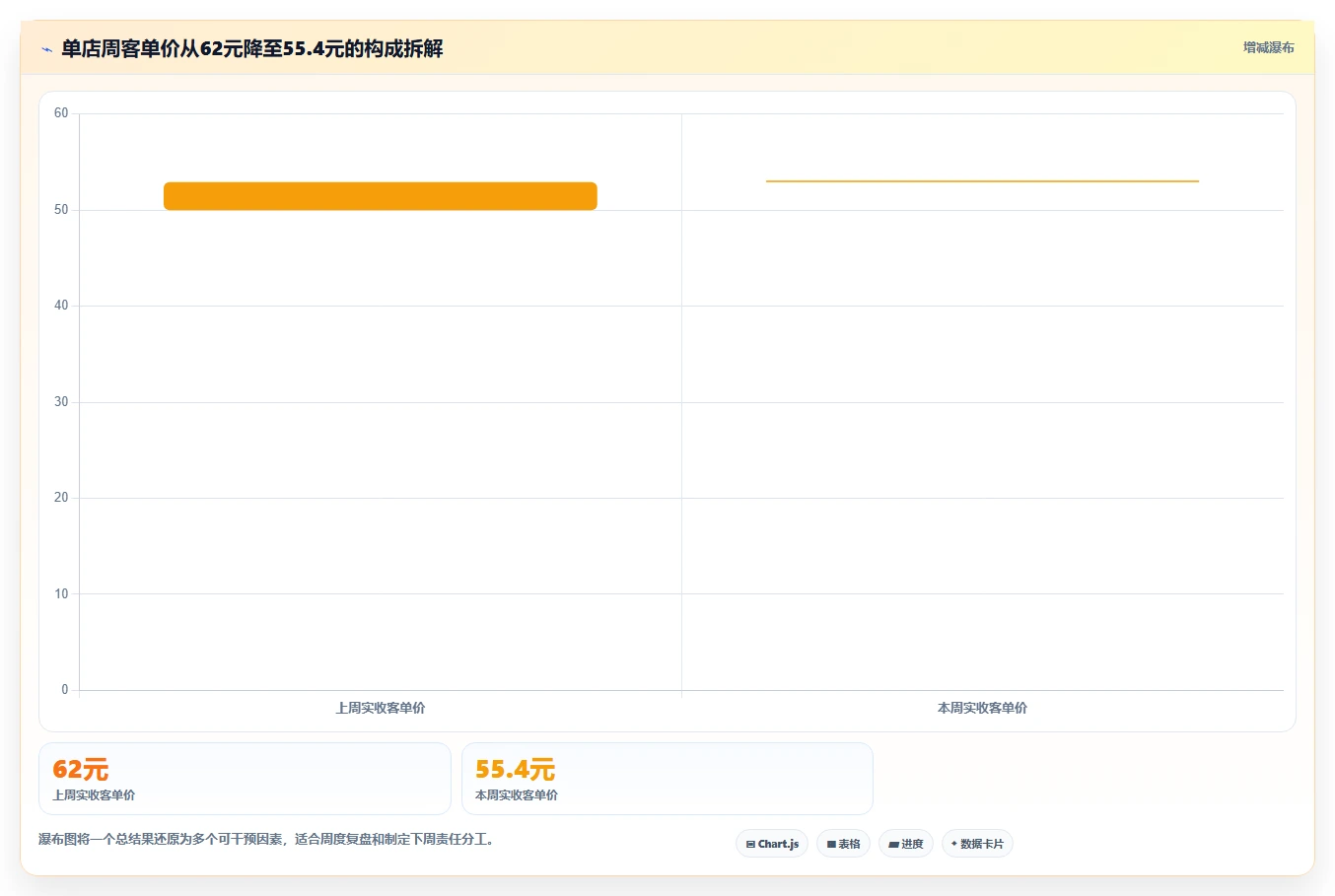Select the 55.4元 data card
Screen dimensions: 1335x896
click(667, 779)
